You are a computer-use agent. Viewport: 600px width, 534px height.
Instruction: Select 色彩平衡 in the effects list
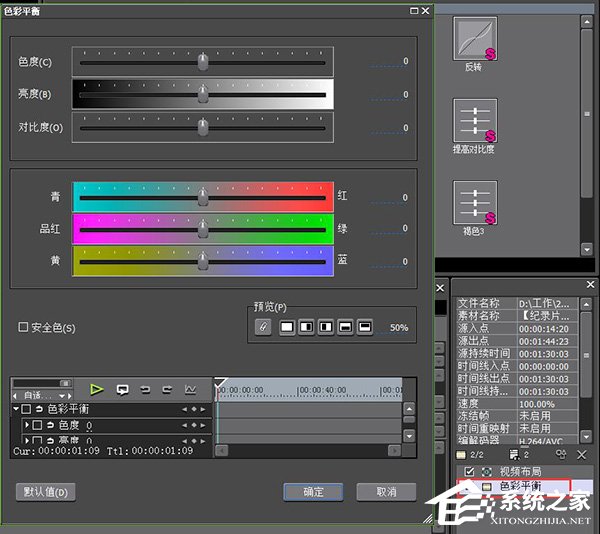point(520,486)
